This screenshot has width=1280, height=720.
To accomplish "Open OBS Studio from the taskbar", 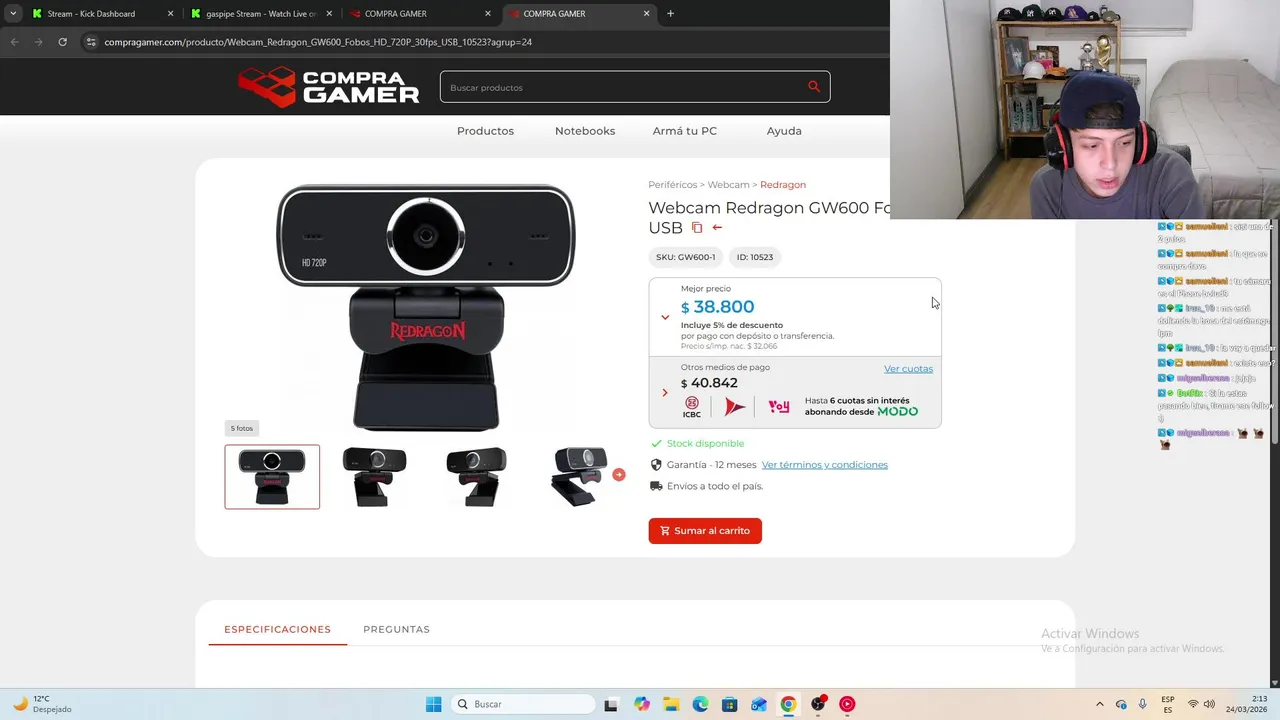I will click(818, 704).
